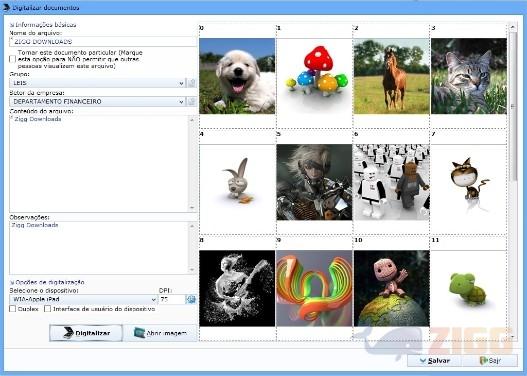
Task: Select the colorful ribbon swirl thumbnail 9
Action: pos(314,288)
